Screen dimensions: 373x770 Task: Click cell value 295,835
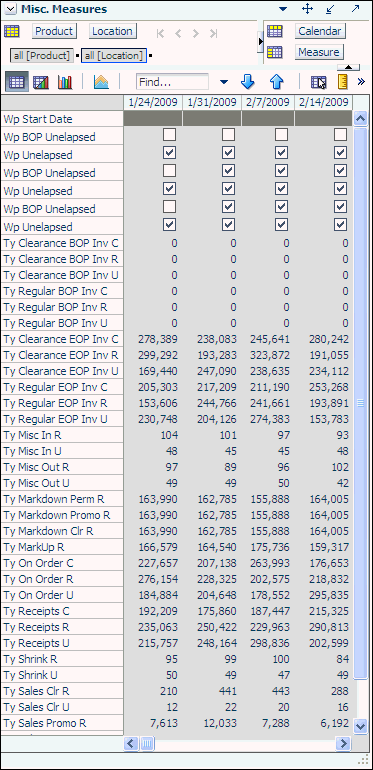(x=329, y=595)
